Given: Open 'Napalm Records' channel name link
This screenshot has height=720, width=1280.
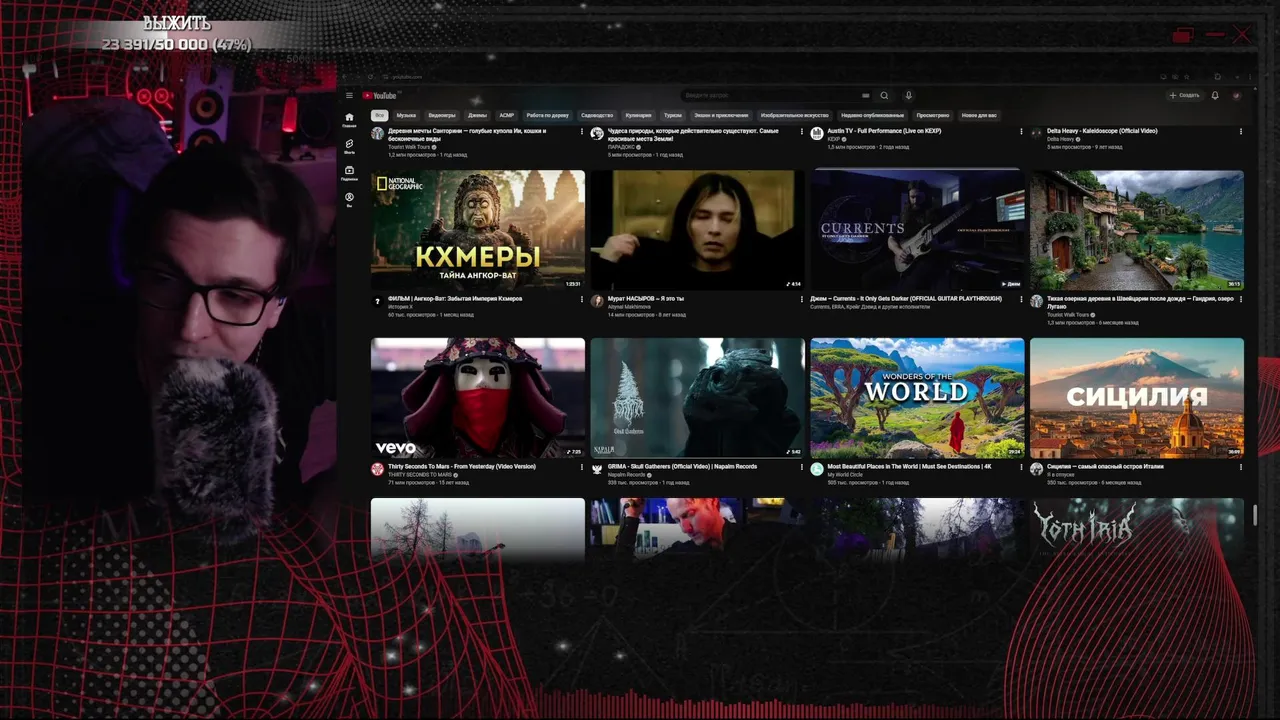Looking at the screenshot, I should [x=627, y=475].
